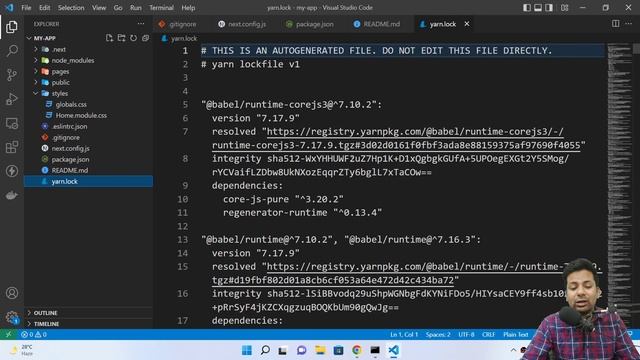Open the Go menu
640x360 pixels.
tap(118, 7)
